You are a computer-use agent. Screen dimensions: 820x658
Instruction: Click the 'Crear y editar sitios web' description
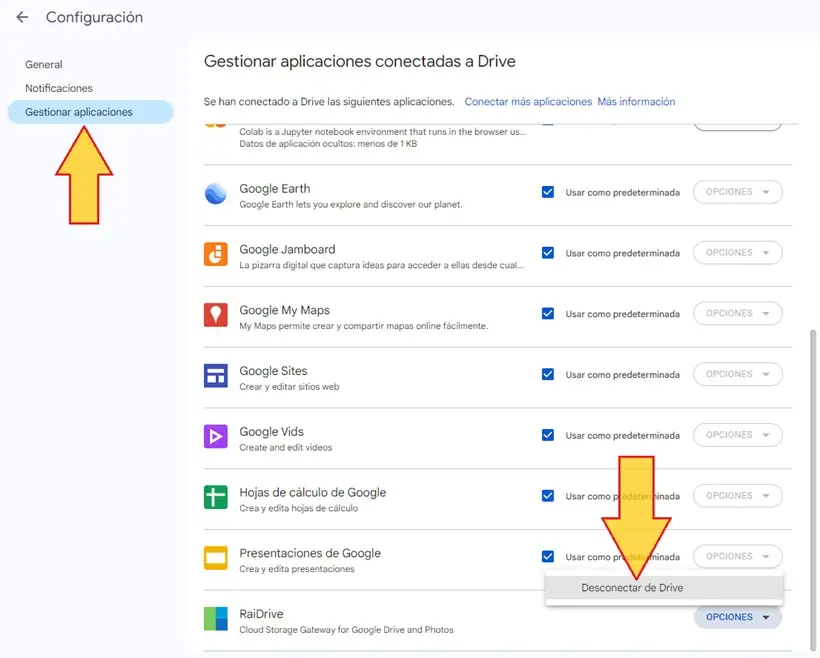(x=289, y=387)
